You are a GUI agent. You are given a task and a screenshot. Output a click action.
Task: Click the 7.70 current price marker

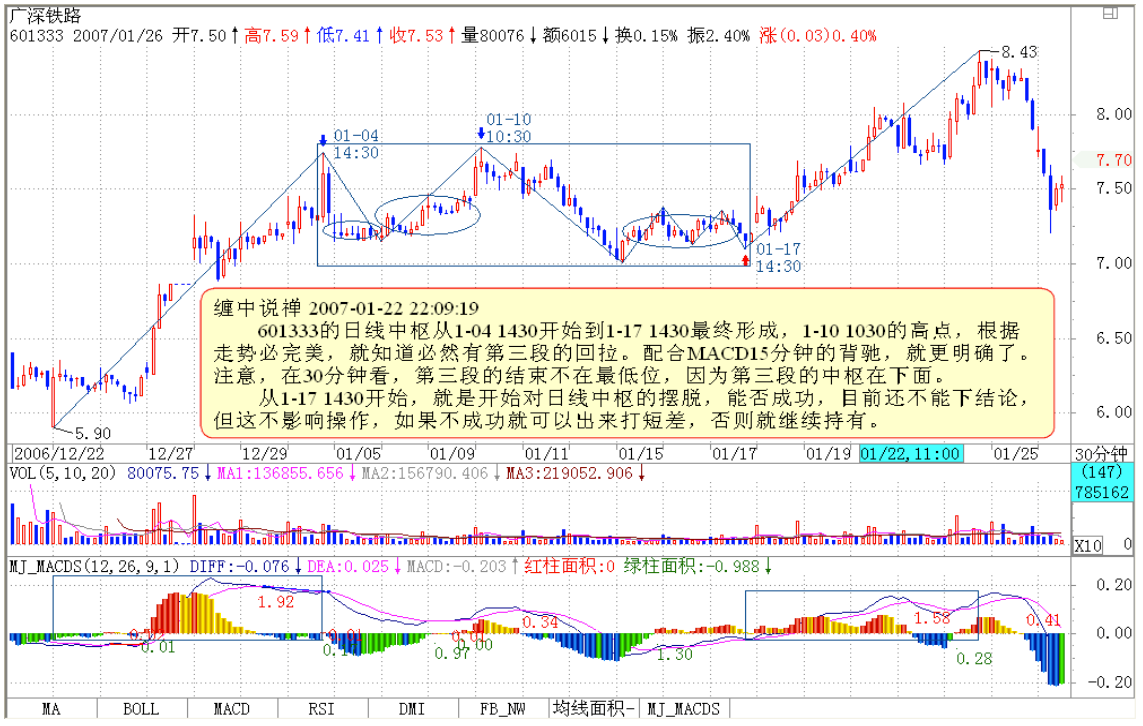[x=1113, y=160]
